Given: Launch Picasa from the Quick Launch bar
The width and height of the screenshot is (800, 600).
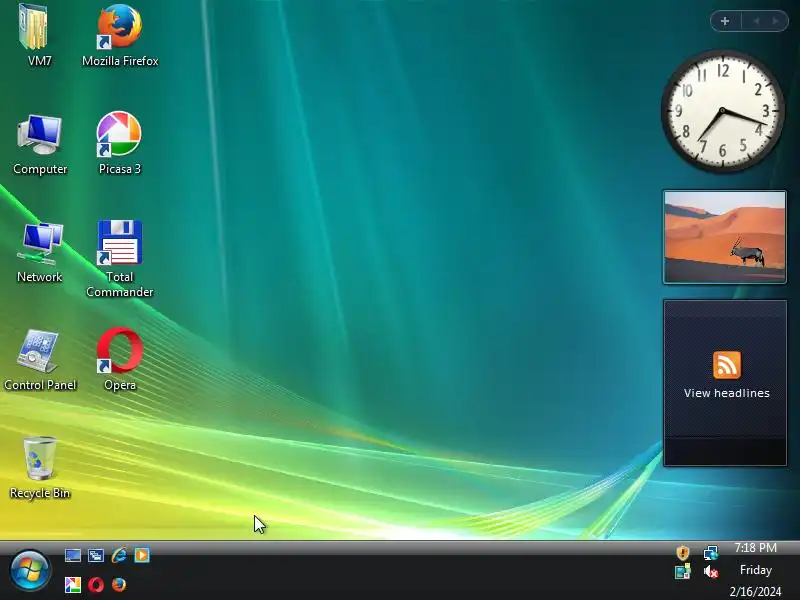Looking at the screenshot, I should pos(72,585).
